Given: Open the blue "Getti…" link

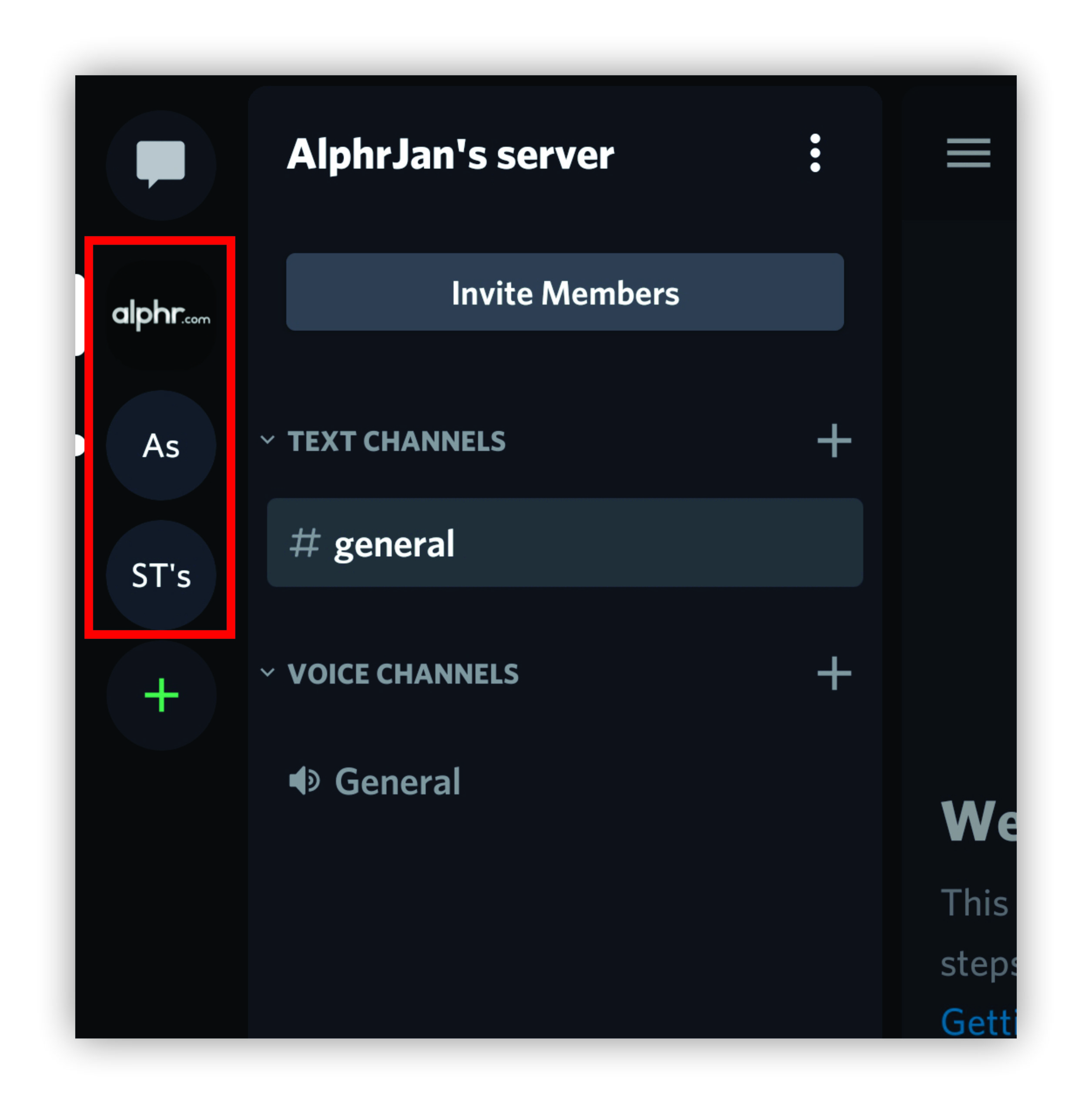Looking at the screenshot, I should point(978,1021).
